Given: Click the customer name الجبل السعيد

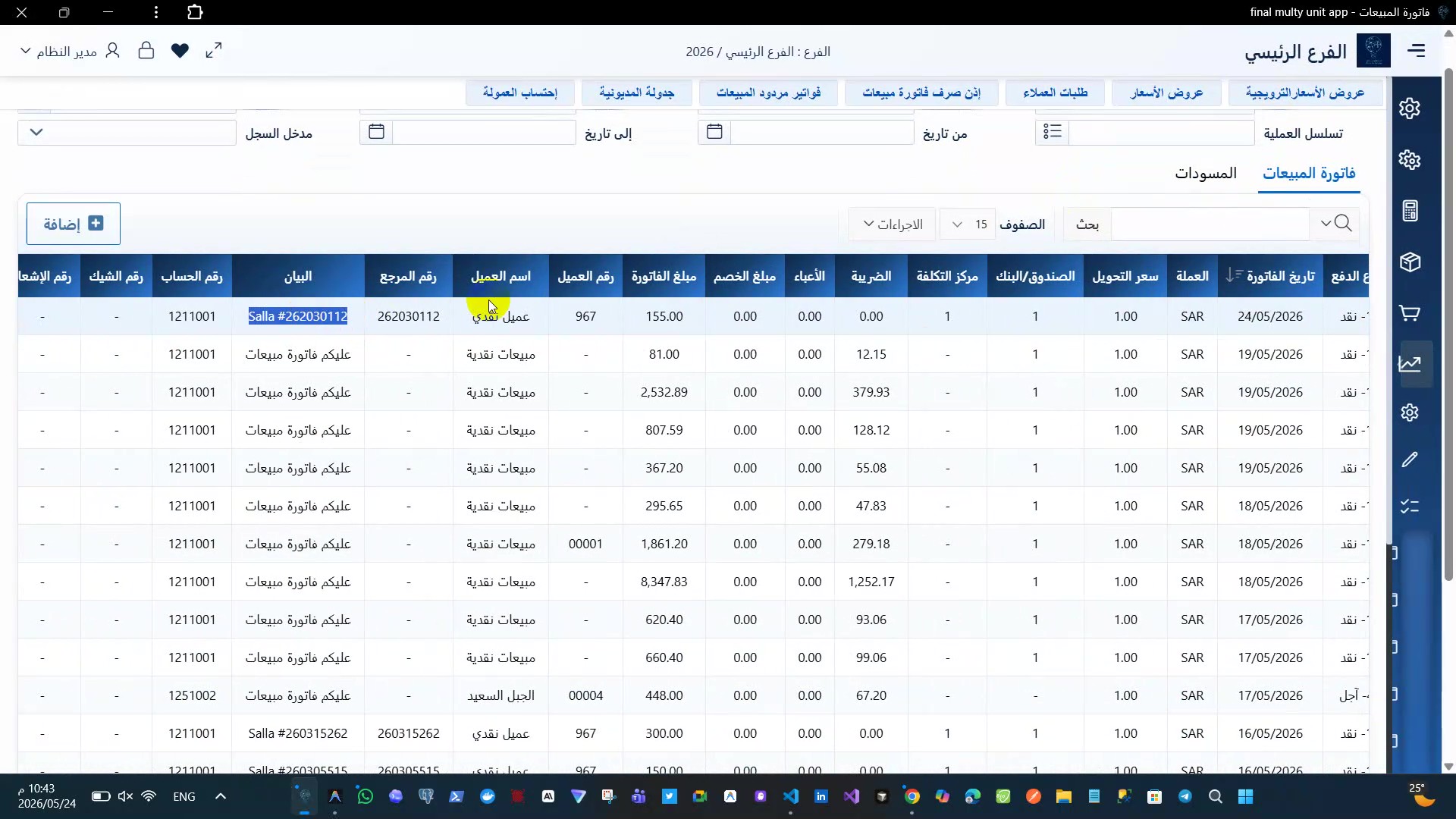Looking at the screenshot, I should 500,695.
